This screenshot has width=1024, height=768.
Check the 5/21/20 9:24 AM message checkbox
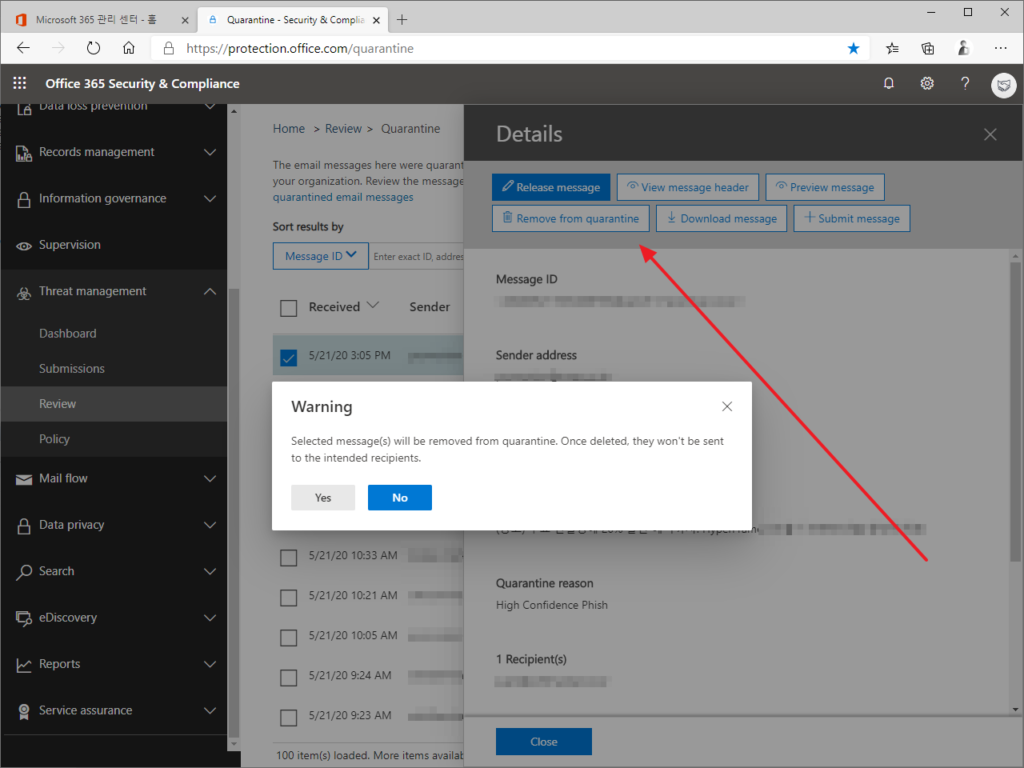289,676
